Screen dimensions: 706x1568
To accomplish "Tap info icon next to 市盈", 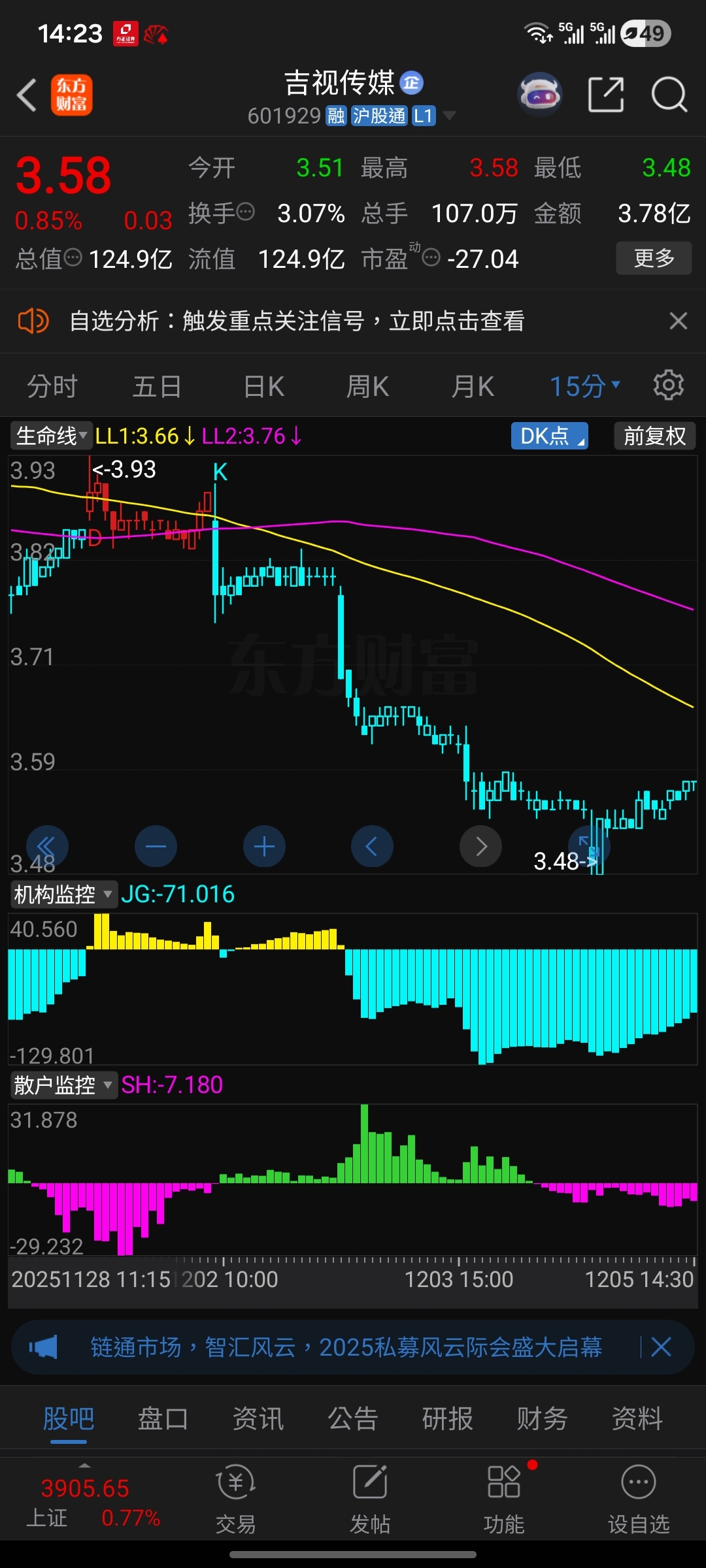I will click(x=431, y=257).
